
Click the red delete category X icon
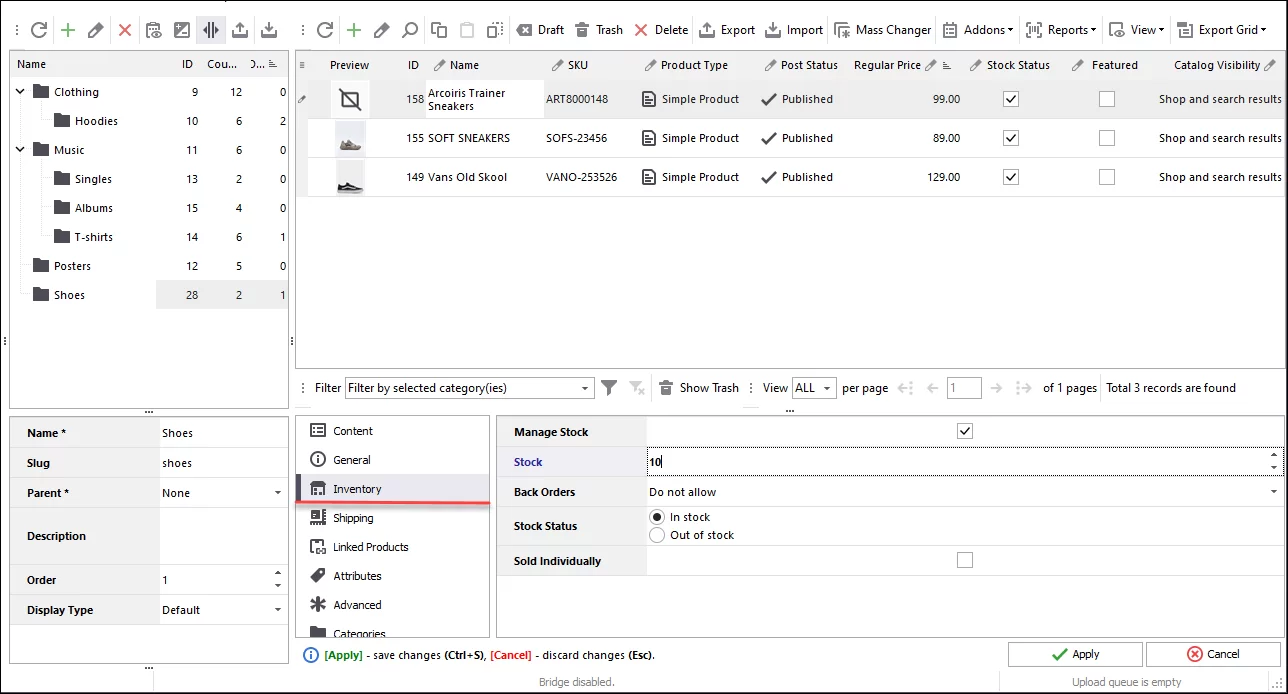(x=125, y=30)
